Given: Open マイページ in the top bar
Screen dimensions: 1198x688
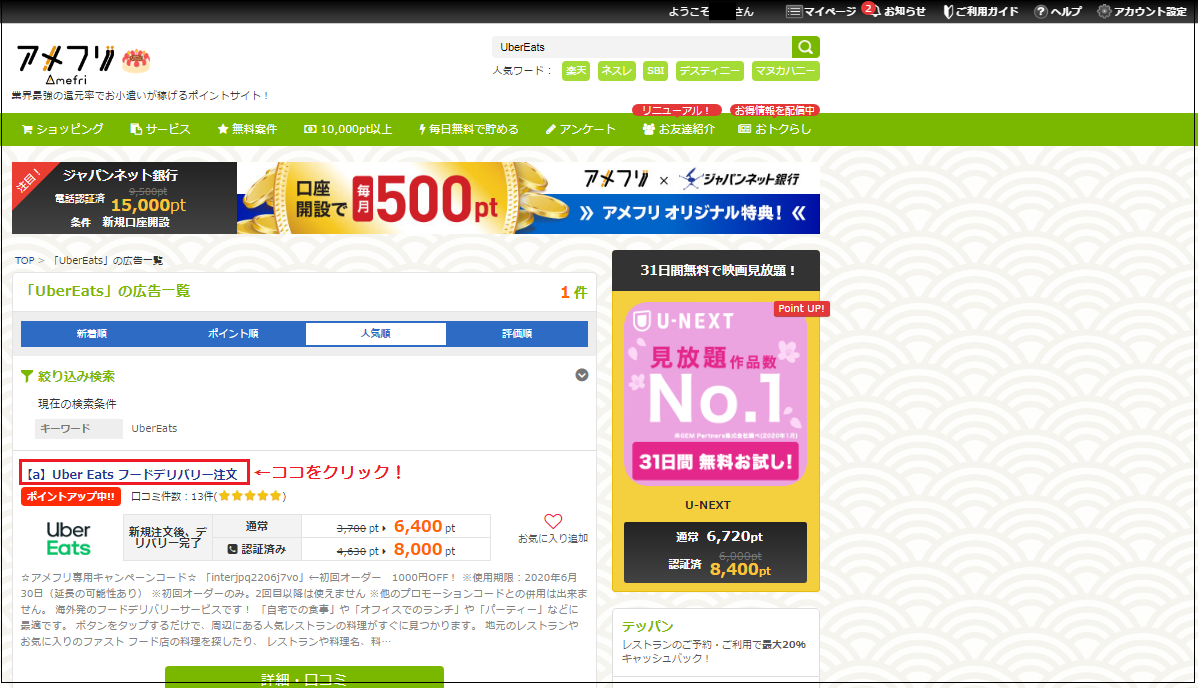Looking at the screenshot, I should point(821,11).
